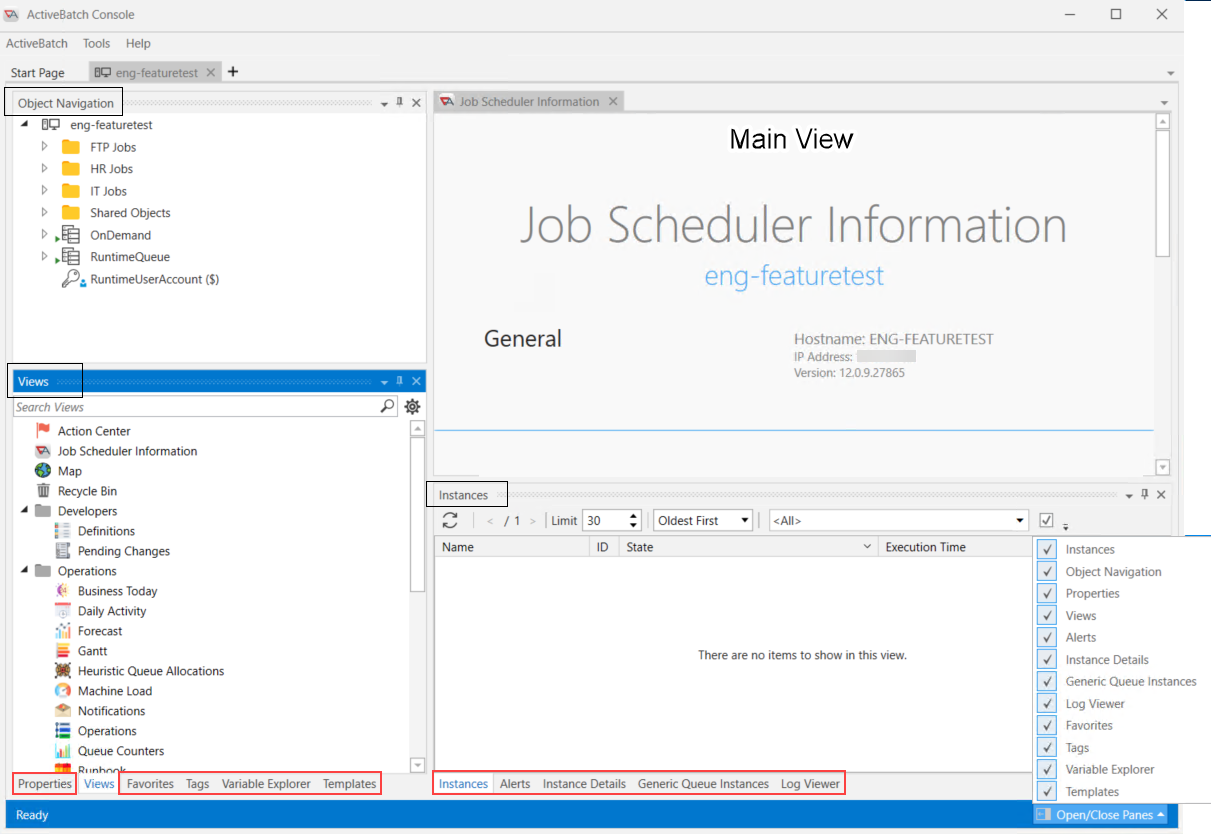This screenshot has width=1212, height=834.
Task: Uncheck Instances in the pane list
Action: pyautogui.click(x=1047, y=549)
